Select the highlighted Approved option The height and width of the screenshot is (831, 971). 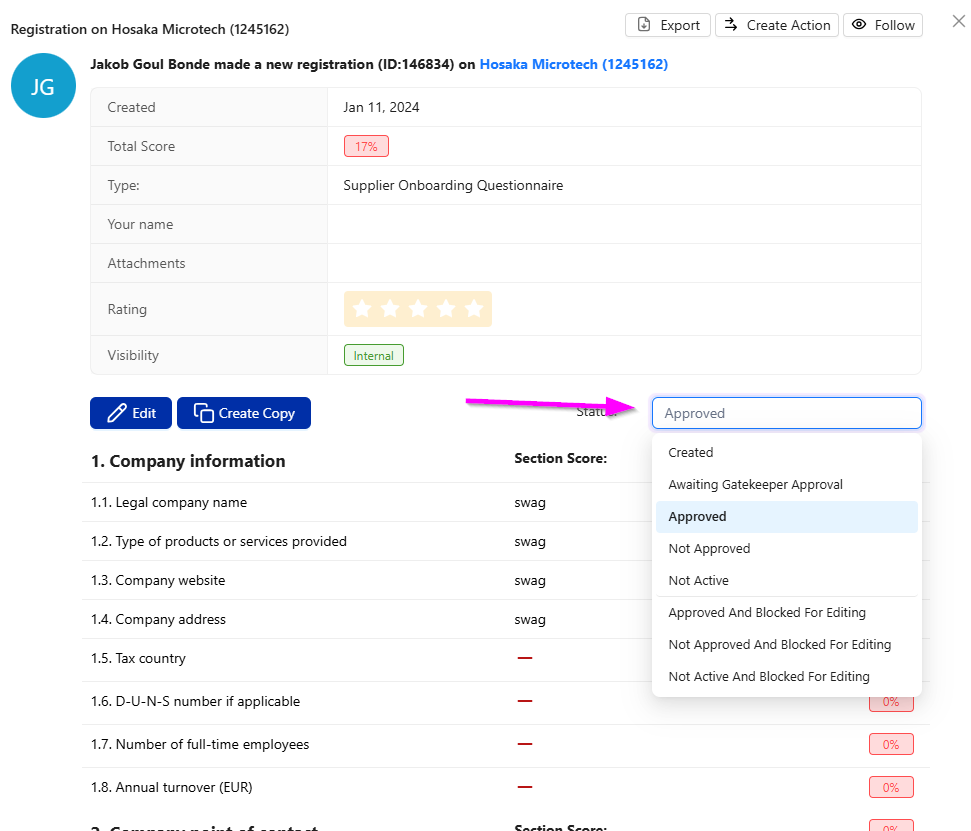coord(786,516)
